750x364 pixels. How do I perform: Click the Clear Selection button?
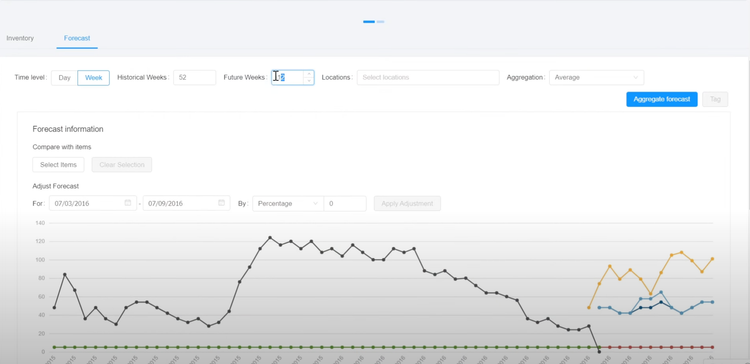tap(122, 165)
